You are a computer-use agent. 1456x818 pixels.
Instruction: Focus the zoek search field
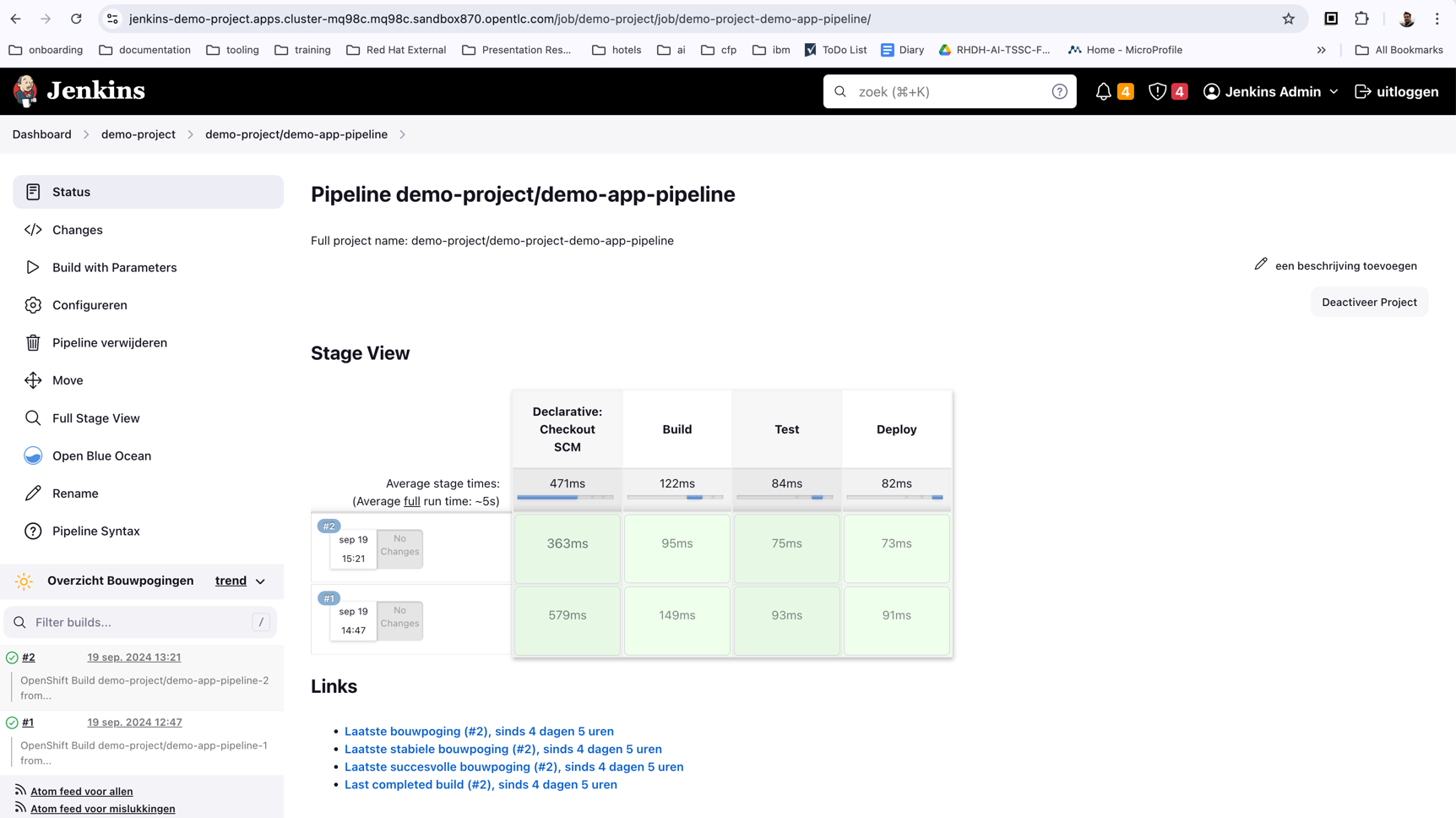(949, 91)
